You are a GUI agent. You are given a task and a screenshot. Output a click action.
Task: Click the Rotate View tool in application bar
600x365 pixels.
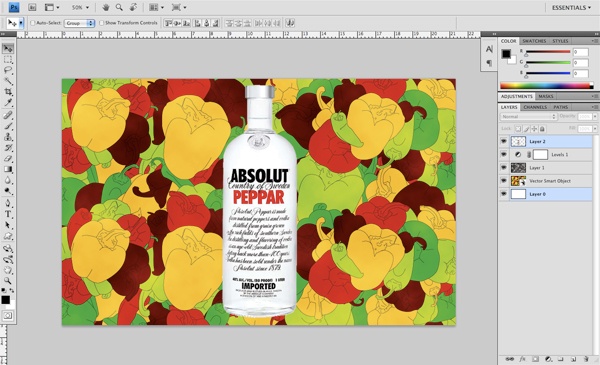click(x=134, y=7)
